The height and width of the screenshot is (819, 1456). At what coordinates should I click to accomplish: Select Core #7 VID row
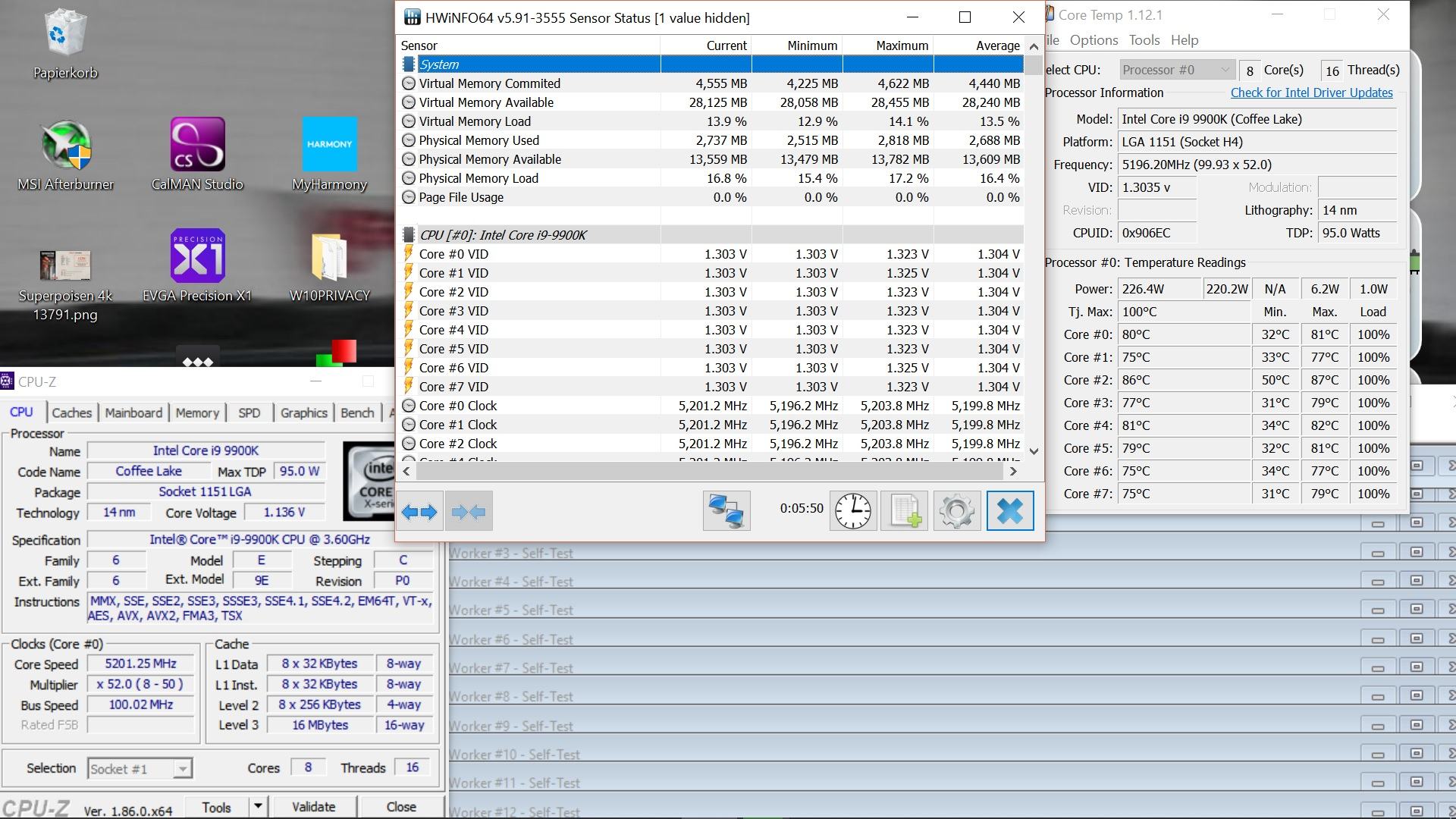[x=711, y=387]
